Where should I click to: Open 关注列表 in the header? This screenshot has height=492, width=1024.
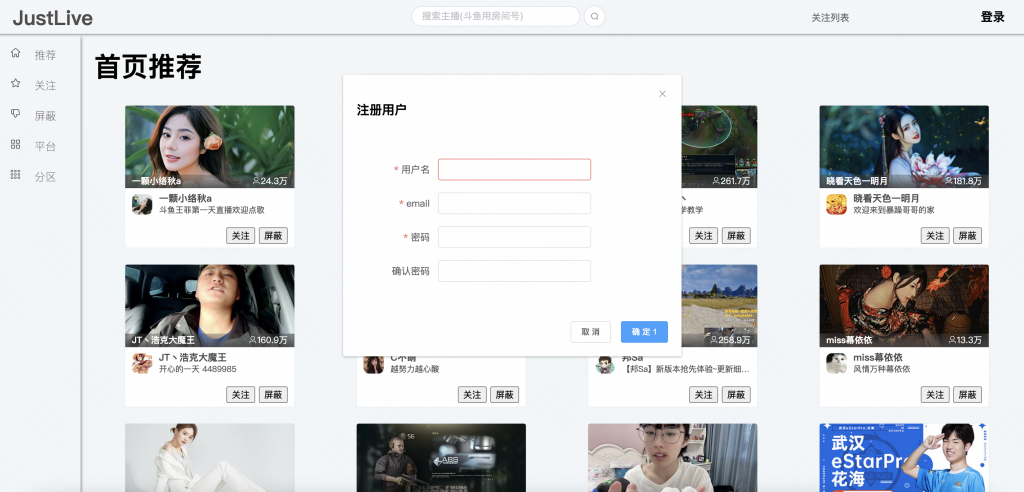point(830,18)
